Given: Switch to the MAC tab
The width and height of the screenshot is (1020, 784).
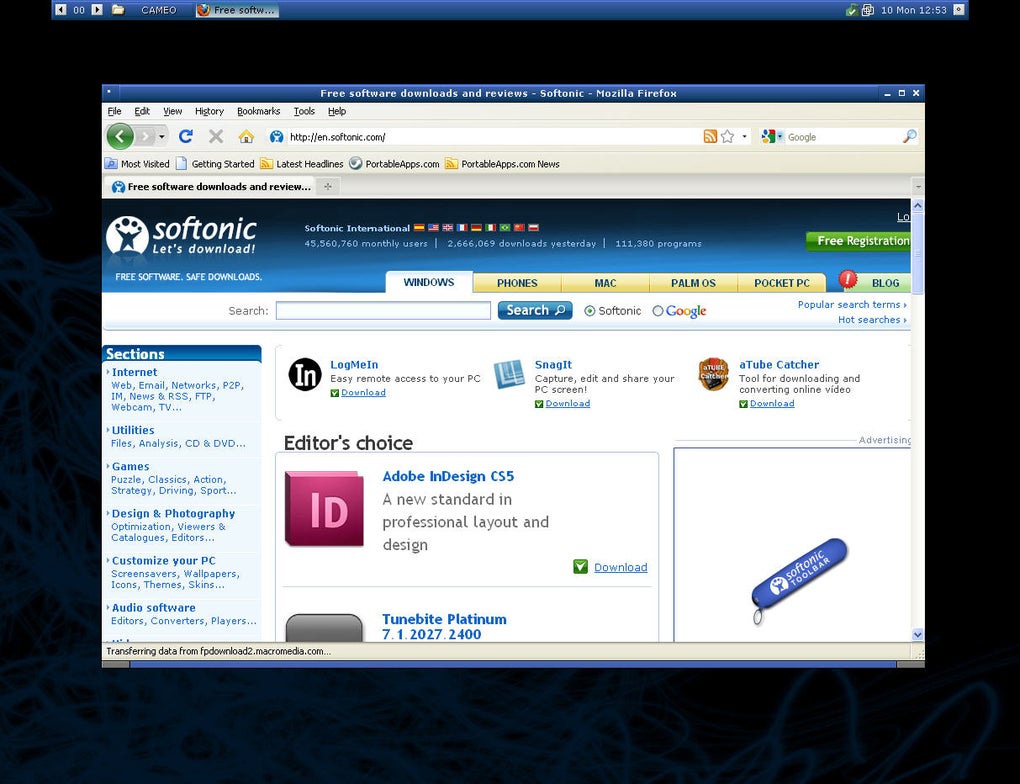Looking at the screenshot, I should (x=605, y=283).
